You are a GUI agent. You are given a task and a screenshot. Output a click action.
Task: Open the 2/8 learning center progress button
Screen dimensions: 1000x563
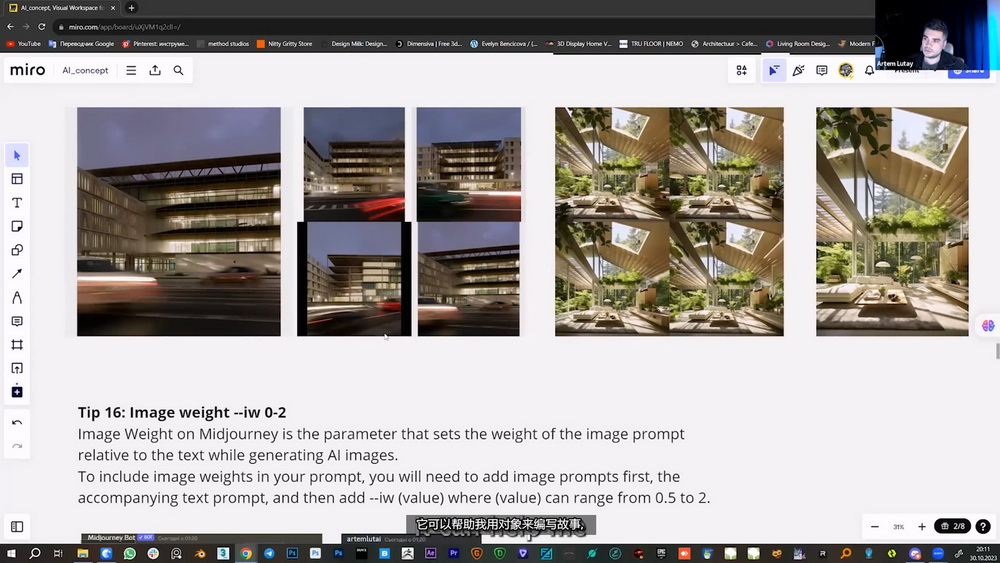coord(953,526)
